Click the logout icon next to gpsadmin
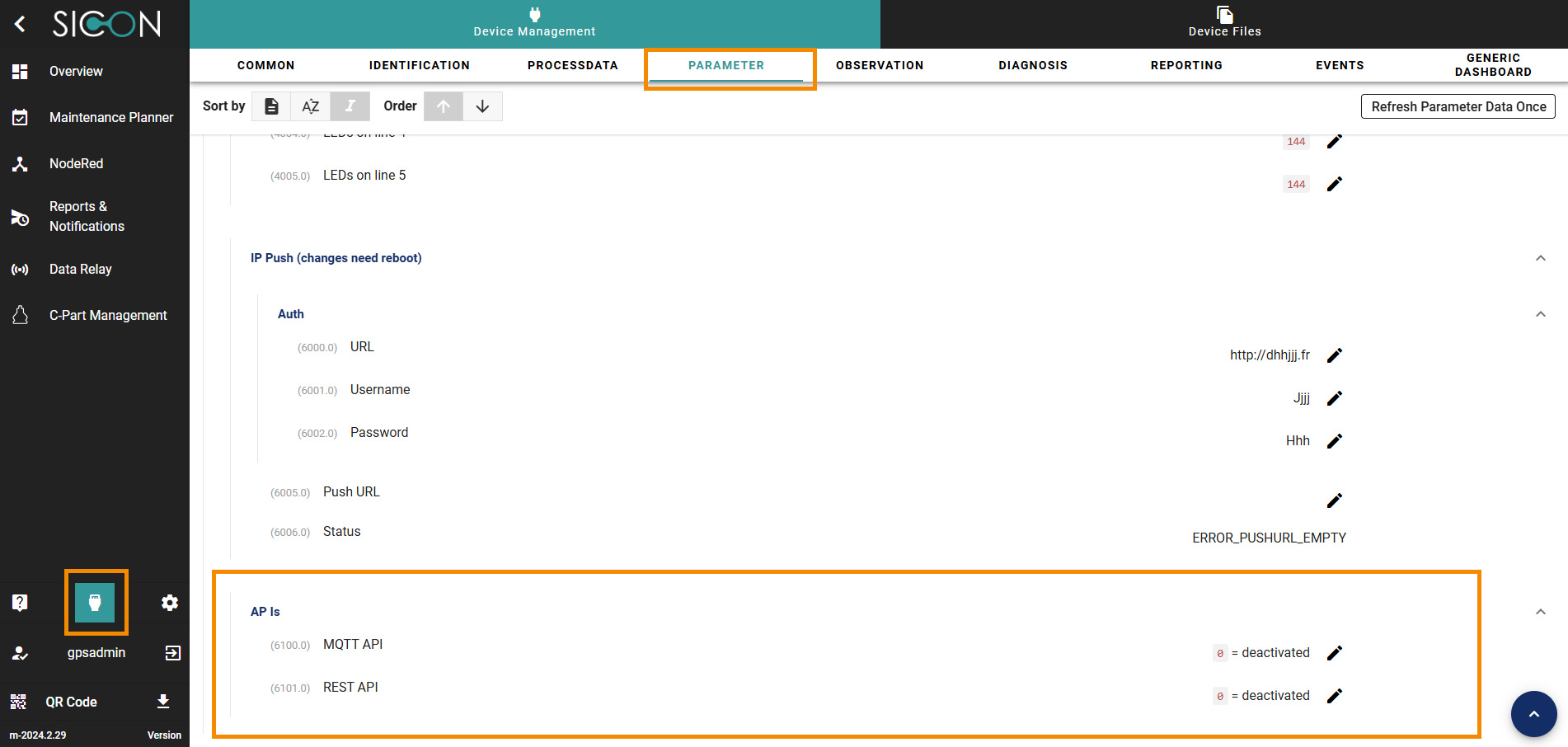Viewport: 1568px width, 747px height. click(172, 653)
